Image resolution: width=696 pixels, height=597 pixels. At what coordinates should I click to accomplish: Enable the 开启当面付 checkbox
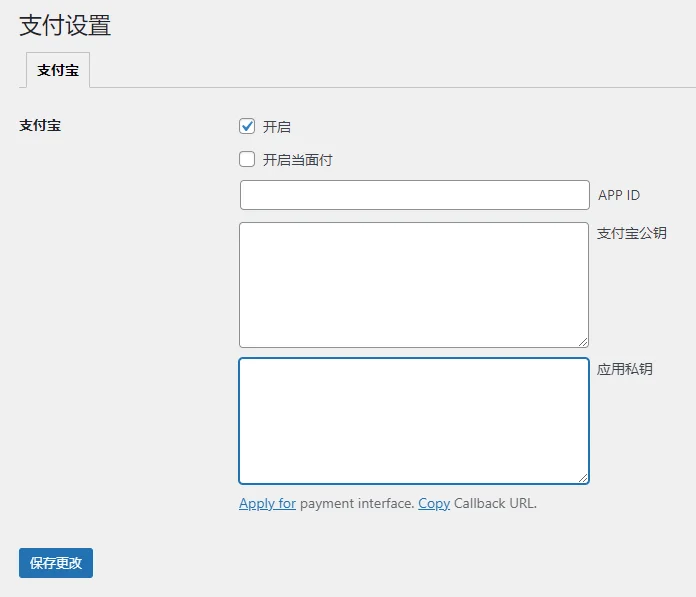247,159
